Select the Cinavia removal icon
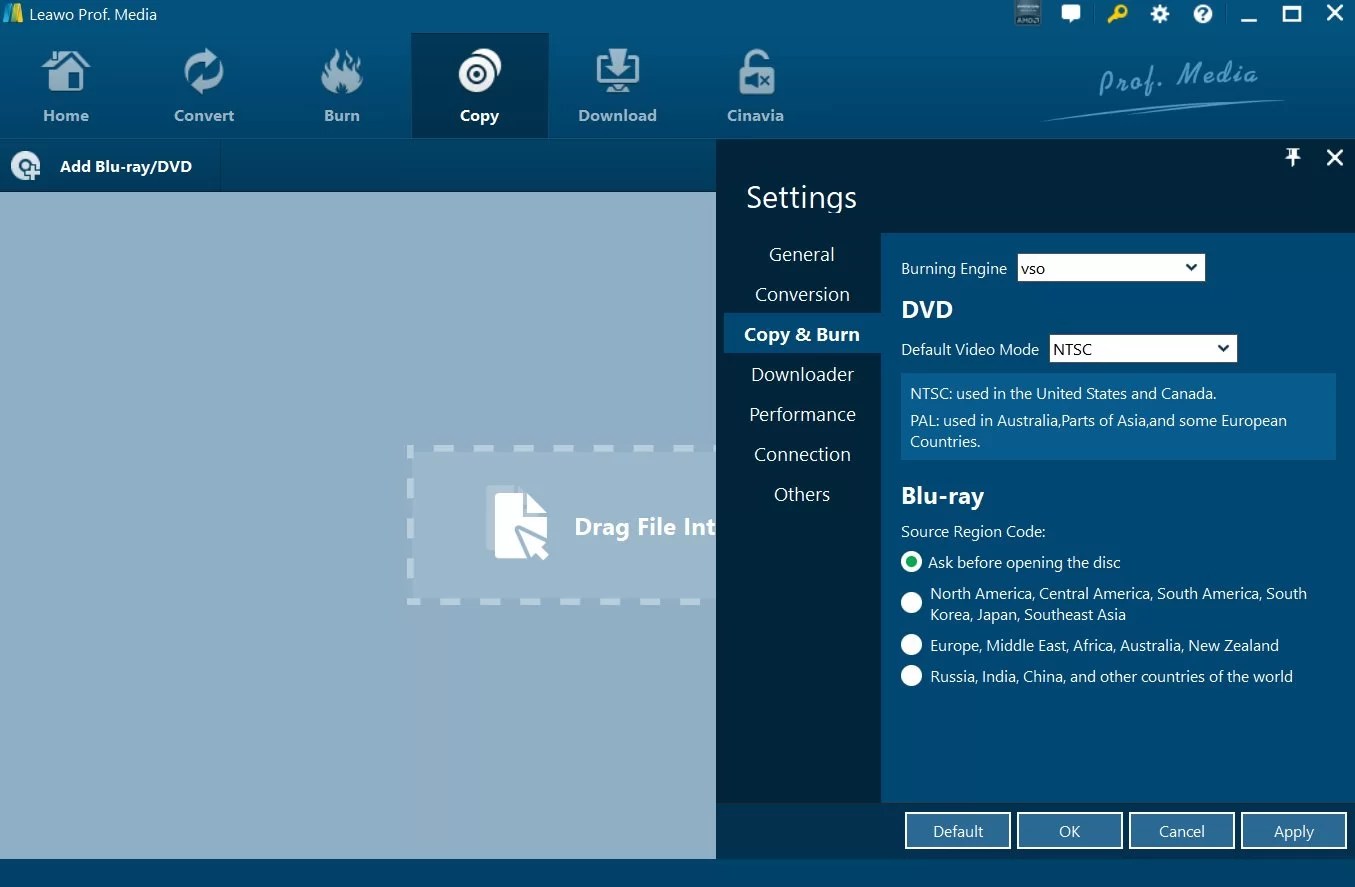 (755, 85)
